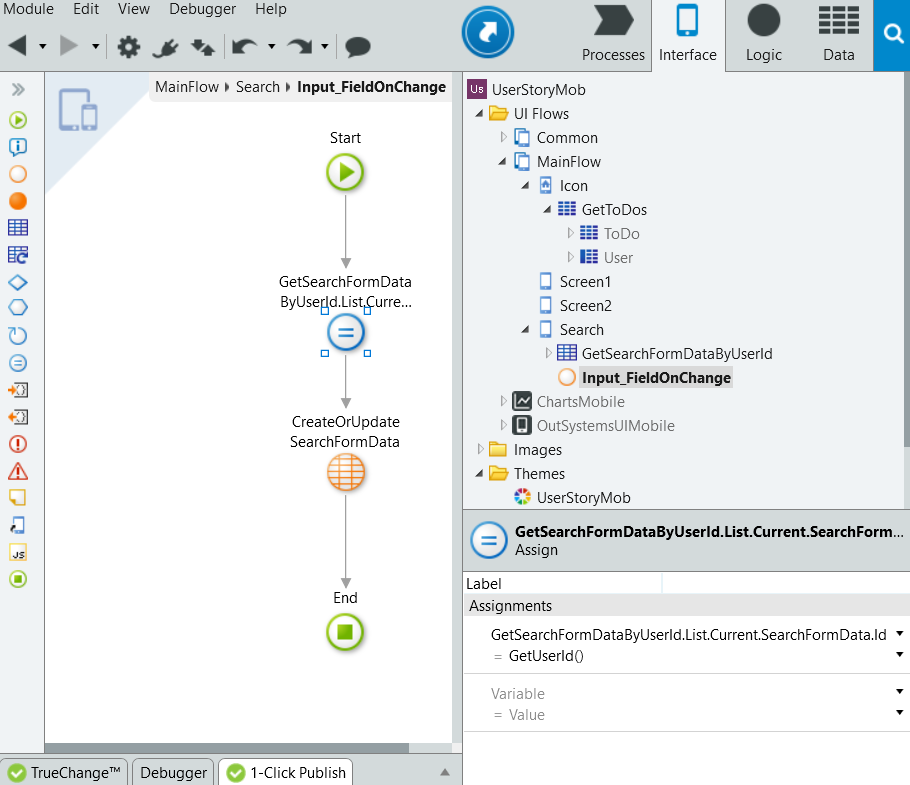Select the Assign tool in the left toolbox
910x785 pixels.
[17, 362]
